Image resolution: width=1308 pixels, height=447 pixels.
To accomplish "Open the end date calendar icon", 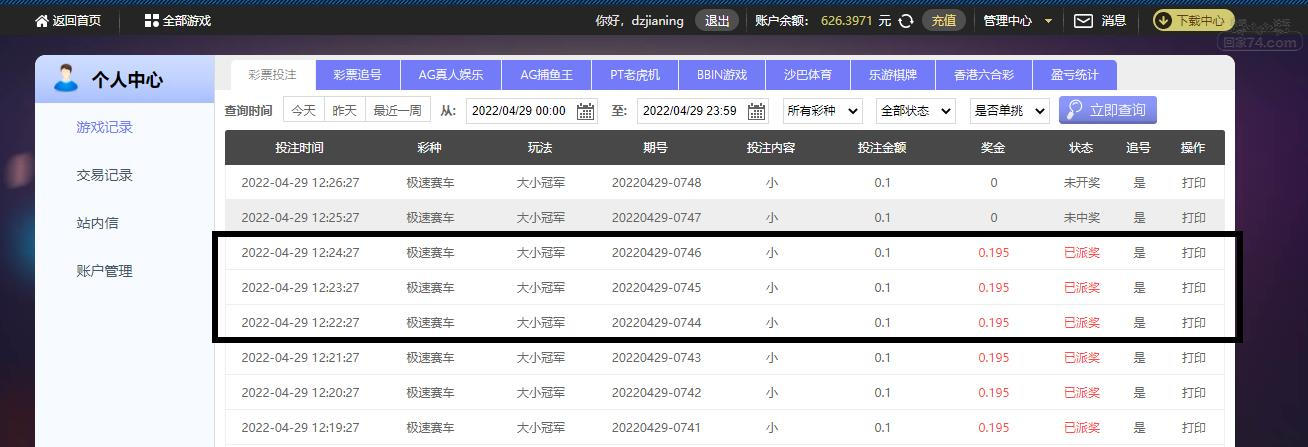I will click(757, 111).
